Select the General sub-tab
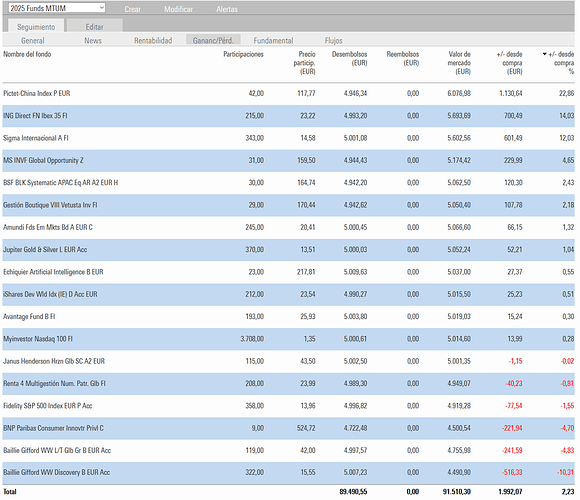 click(x=33, y=41)
